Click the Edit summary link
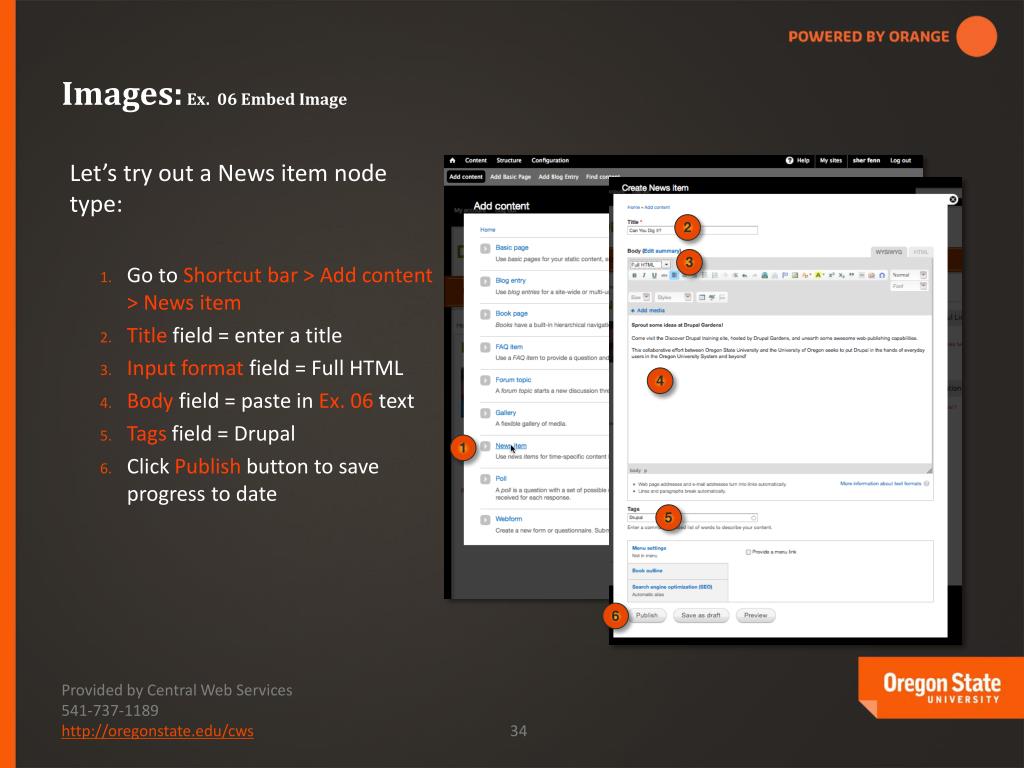Image resolution: width=1024 pixels, height=768 pixels. pyautogui.click(x=662, y=251)
